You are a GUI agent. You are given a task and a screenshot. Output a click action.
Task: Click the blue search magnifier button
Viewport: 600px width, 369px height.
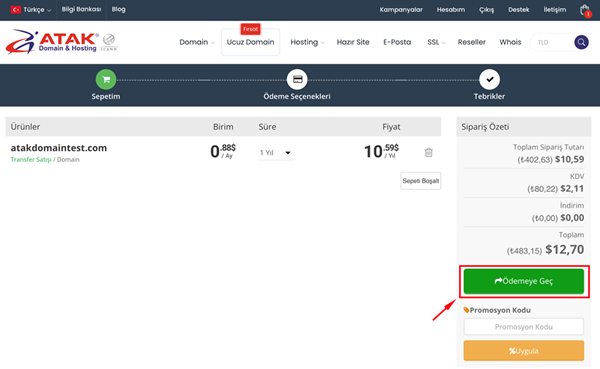(x=581, y=42)
